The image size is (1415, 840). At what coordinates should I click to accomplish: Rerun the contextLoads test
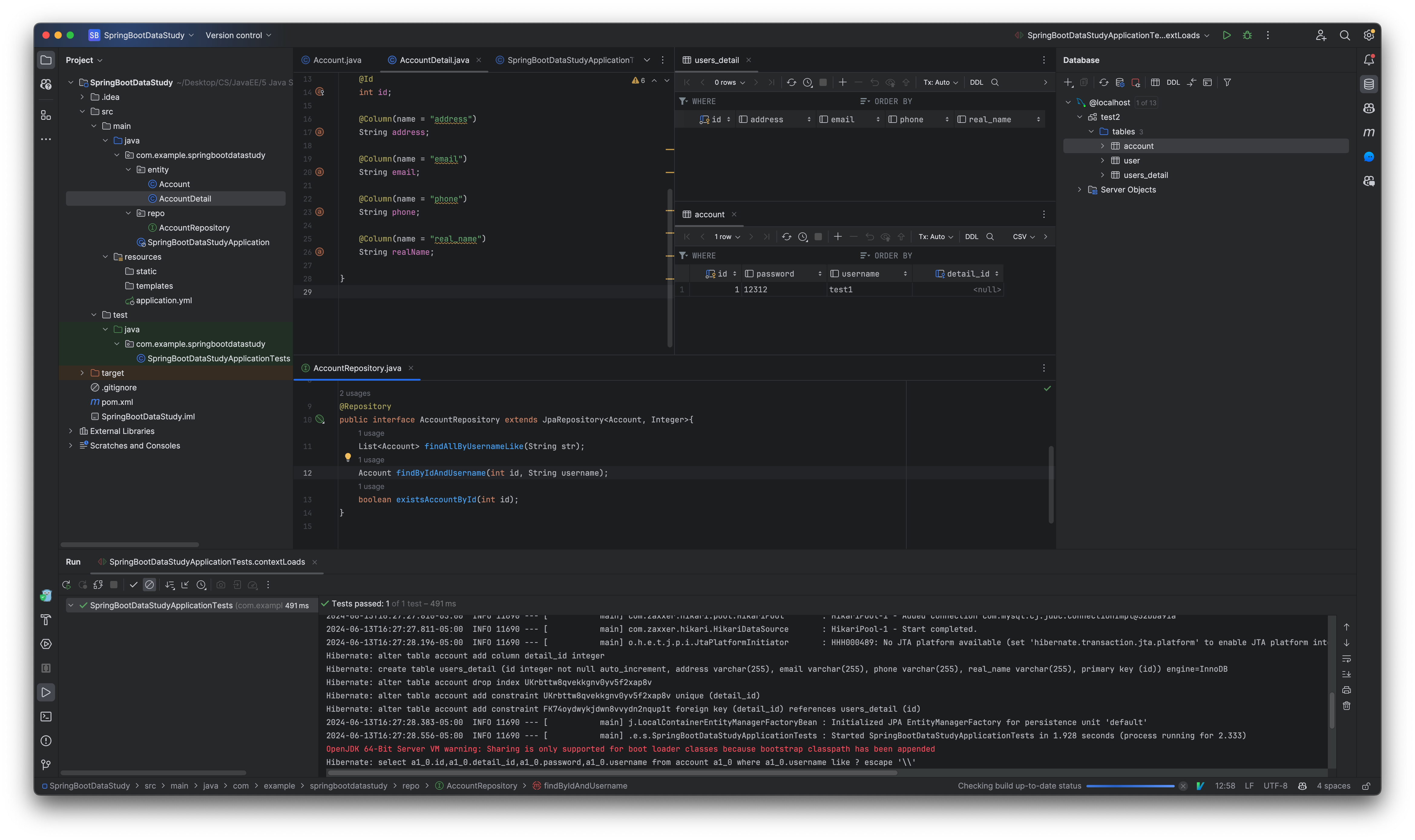tap(66, 585)
